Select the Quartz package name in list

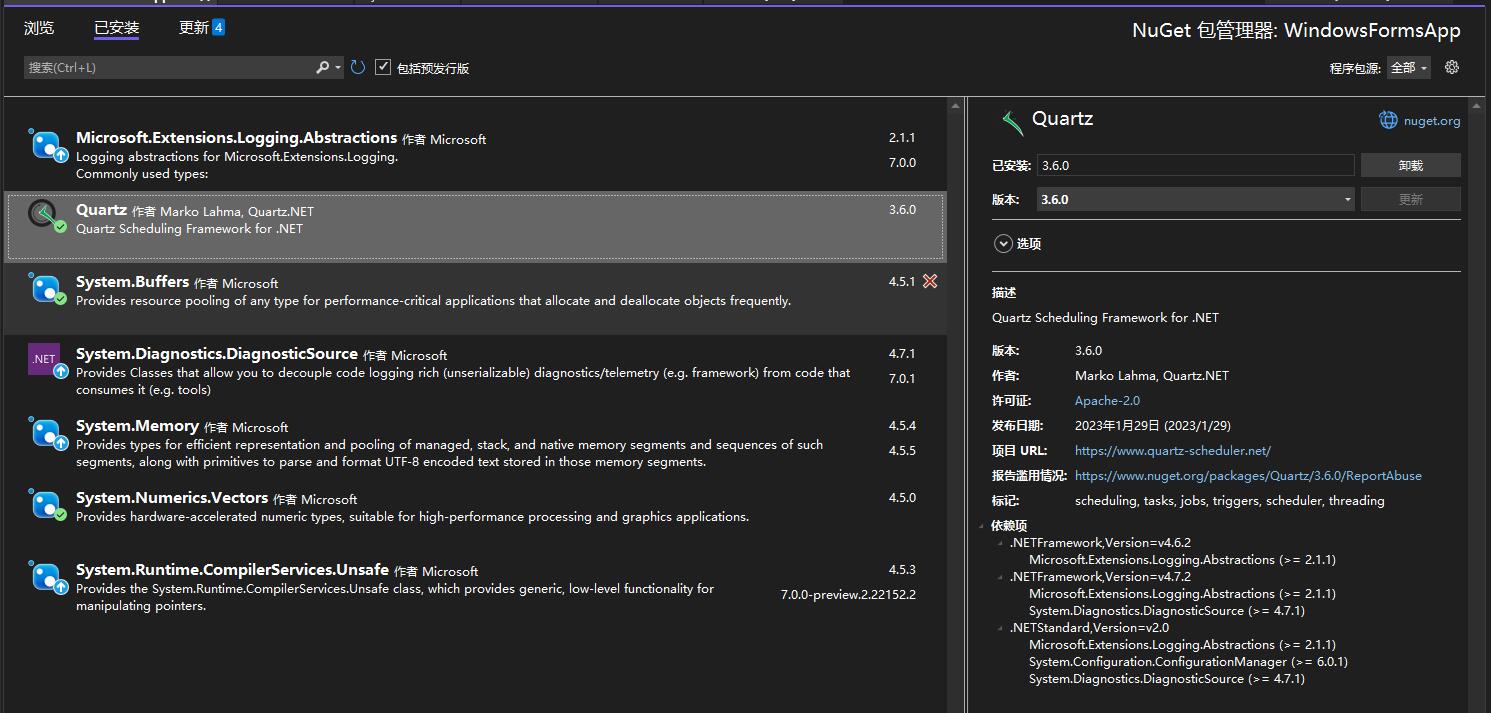[101, 210]
